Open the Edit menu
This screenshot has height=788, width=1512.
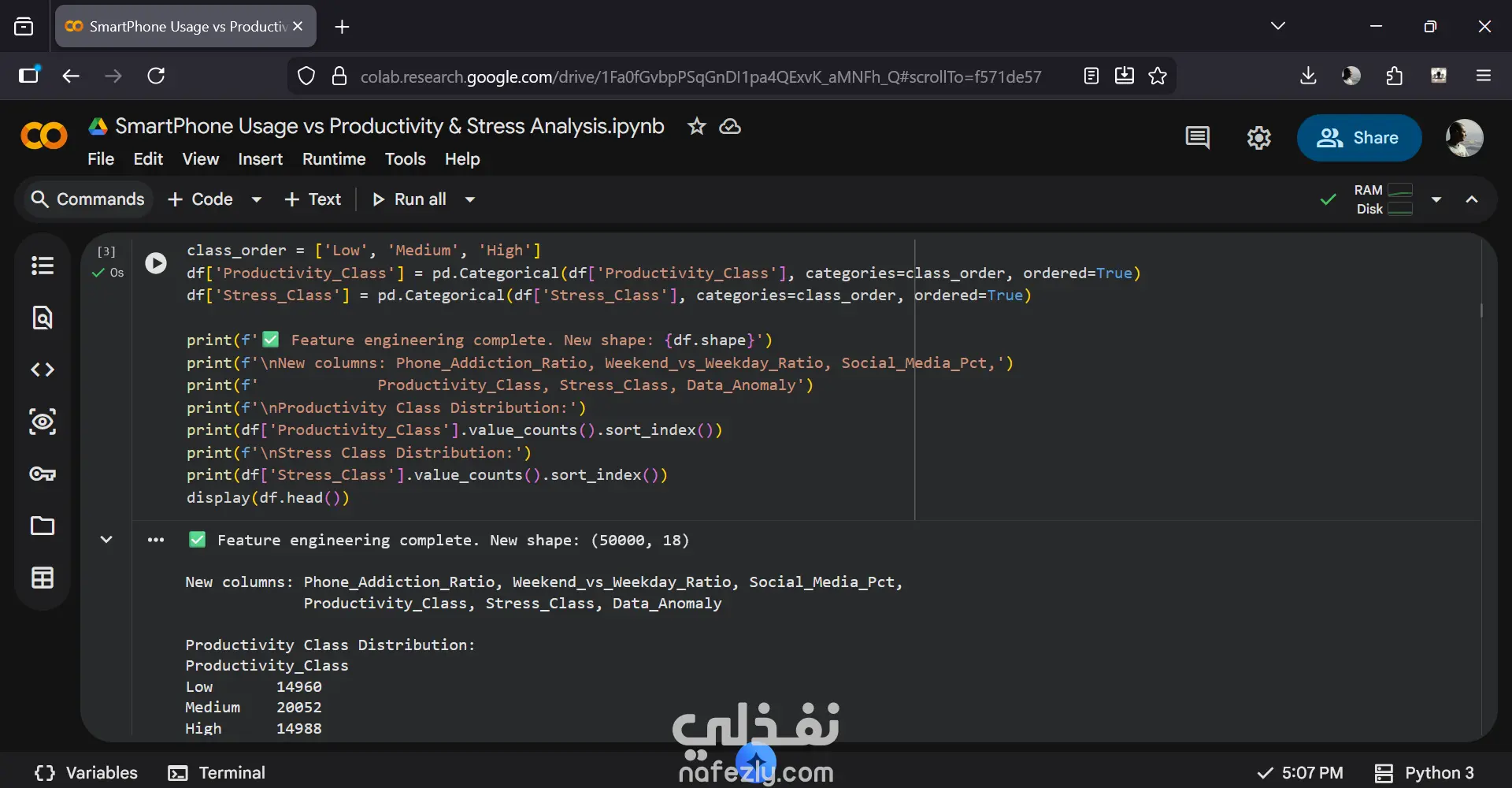click(148, 159)
